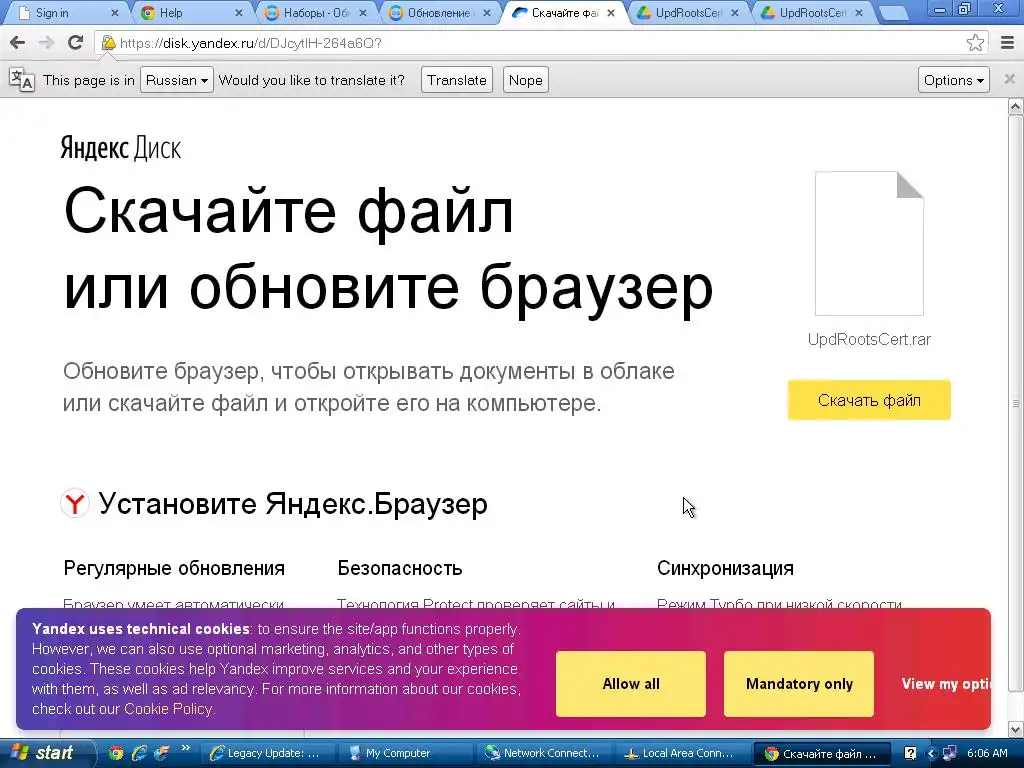Close the translate bar
The image size is (1024, 768).
pyautogui.click(x=1009, y=79)
